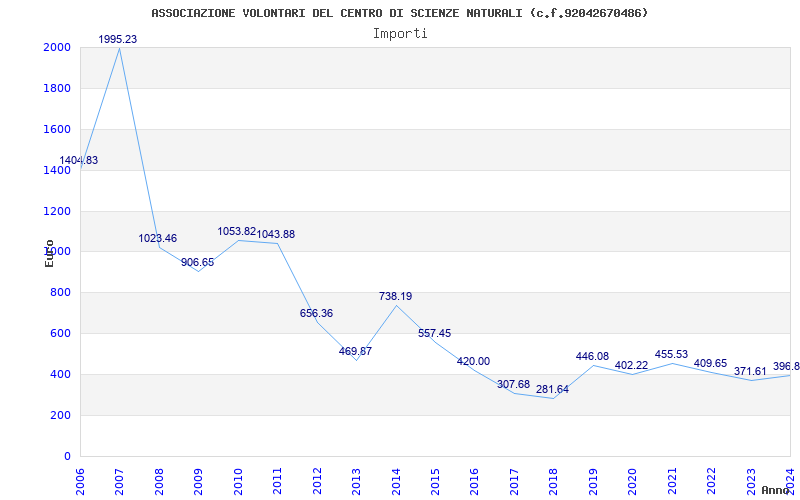The image size is (800, 500).
Task: Click the 1023.46 data label
Action: pyautogui.click(x=158, y=238)
